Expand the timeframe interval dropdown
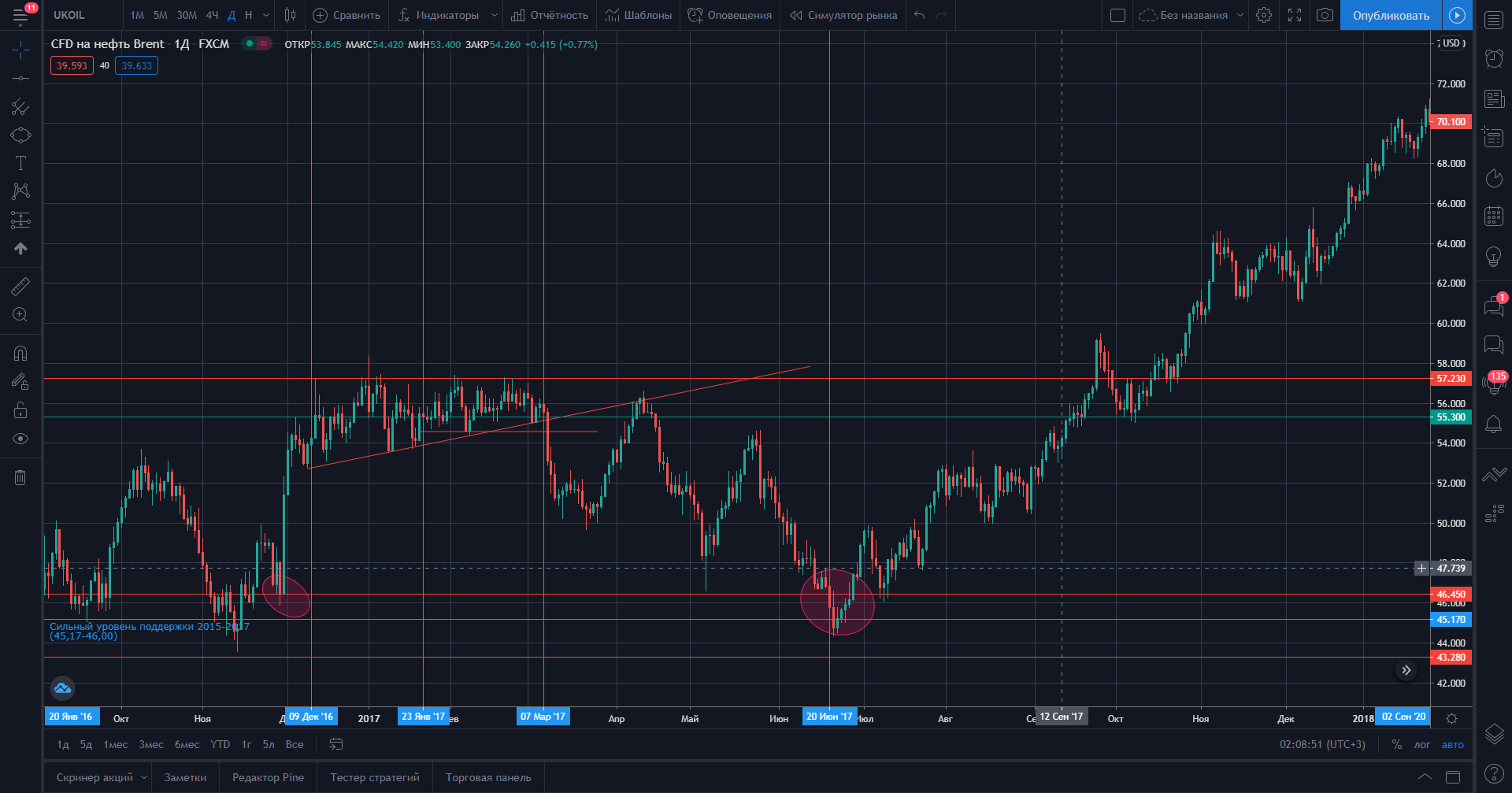The image size is (1512, 793). 266,15
